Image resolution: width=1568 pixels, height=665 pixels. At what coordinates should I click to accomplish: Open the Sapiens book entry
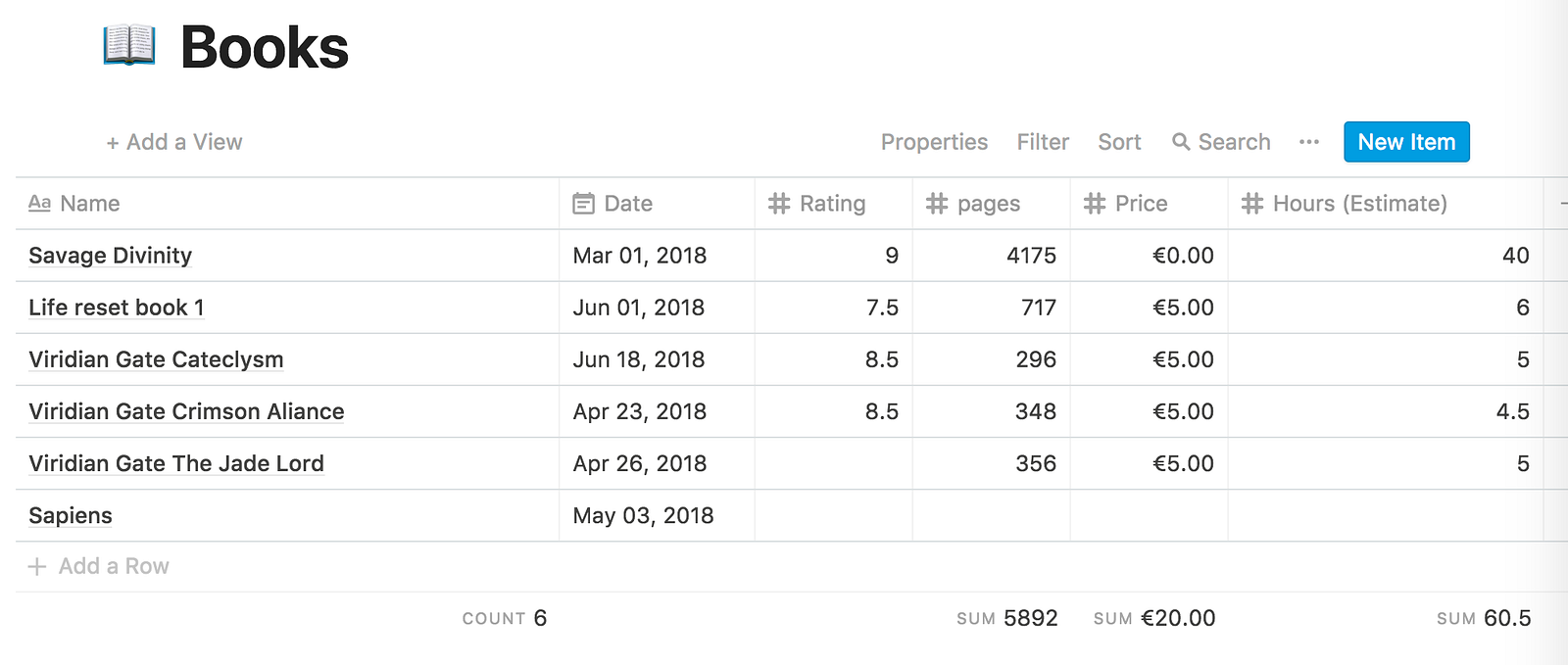[x=71, y=516]
